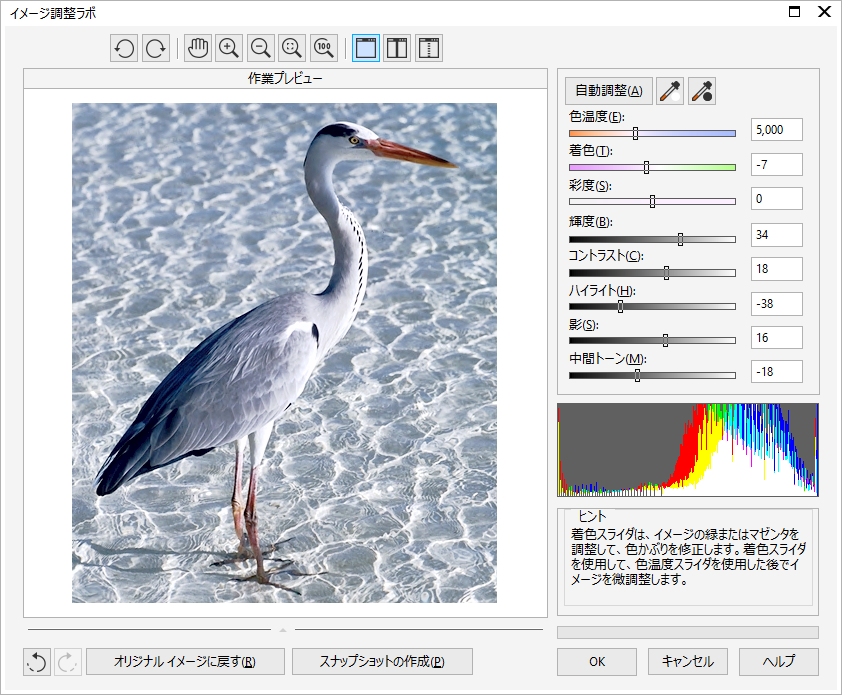Viewport: 842px width, 695px height.
Task: Click the Zoom out magnifier
Action: (261, 48)
